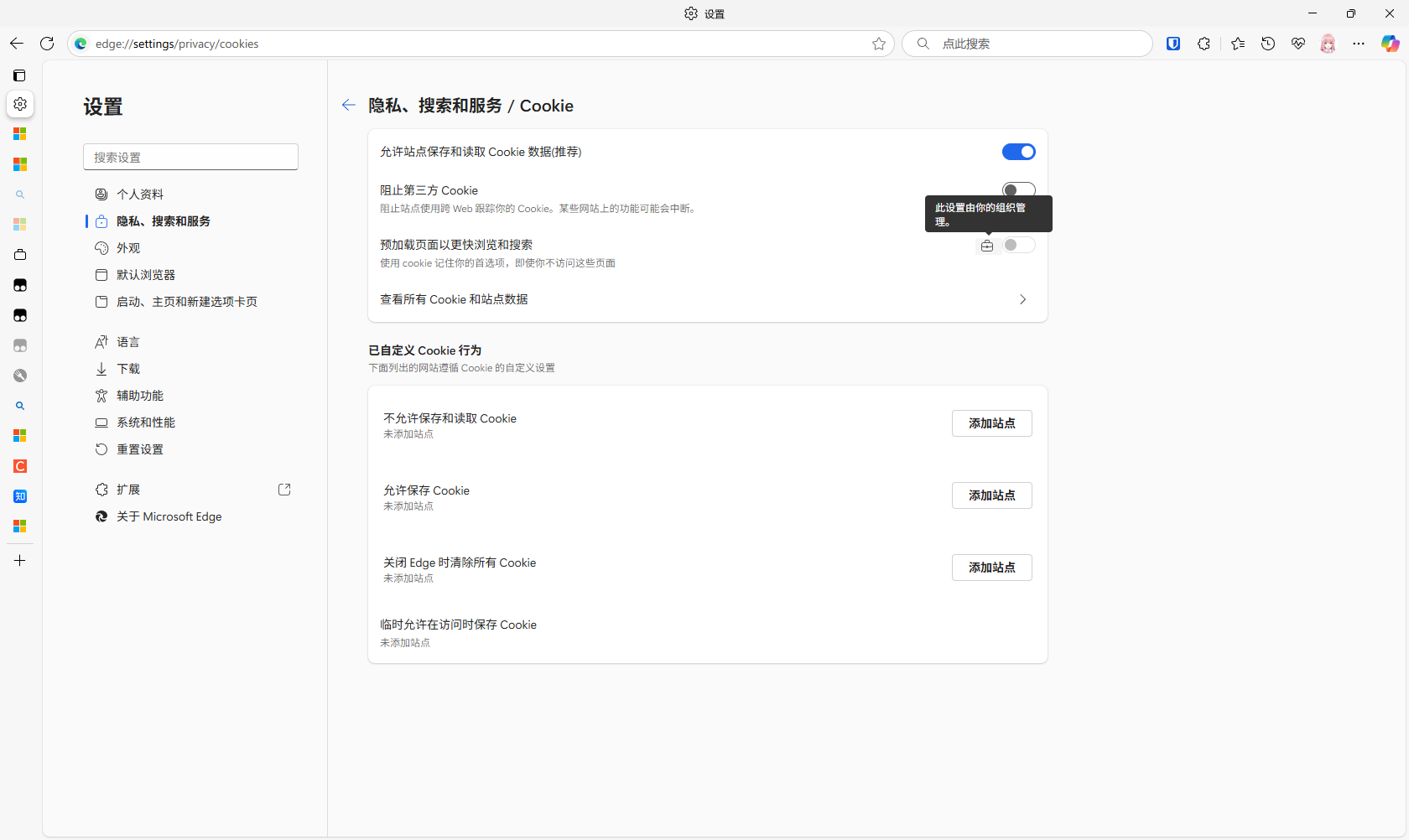Open the Bitwarden extension
This screenshot has height=840, width=1409.
coord(1173,44)
